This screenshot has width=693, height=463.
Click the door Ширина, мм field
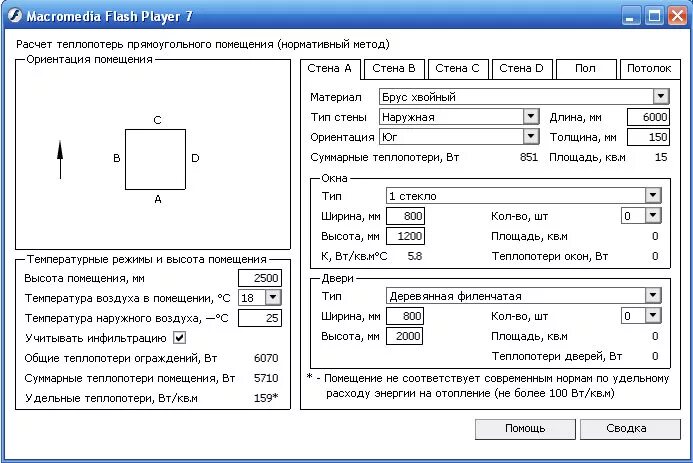point(404,316)
